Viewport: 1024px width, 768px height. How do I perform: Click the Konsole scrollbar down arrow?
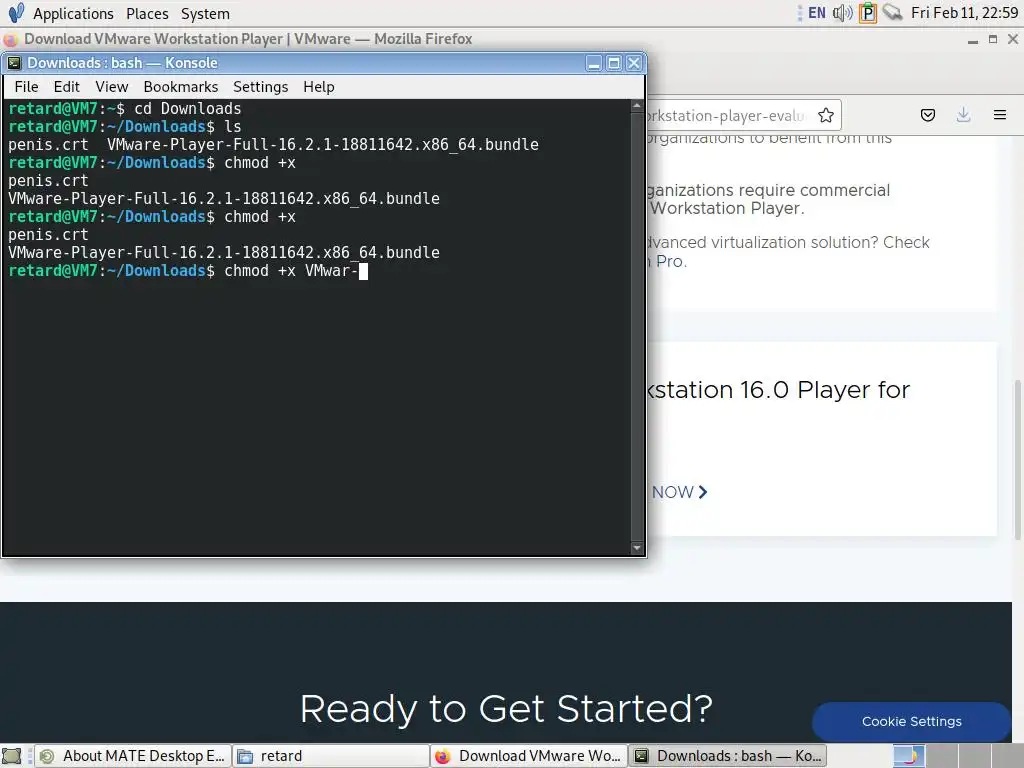tap(637, 548)
